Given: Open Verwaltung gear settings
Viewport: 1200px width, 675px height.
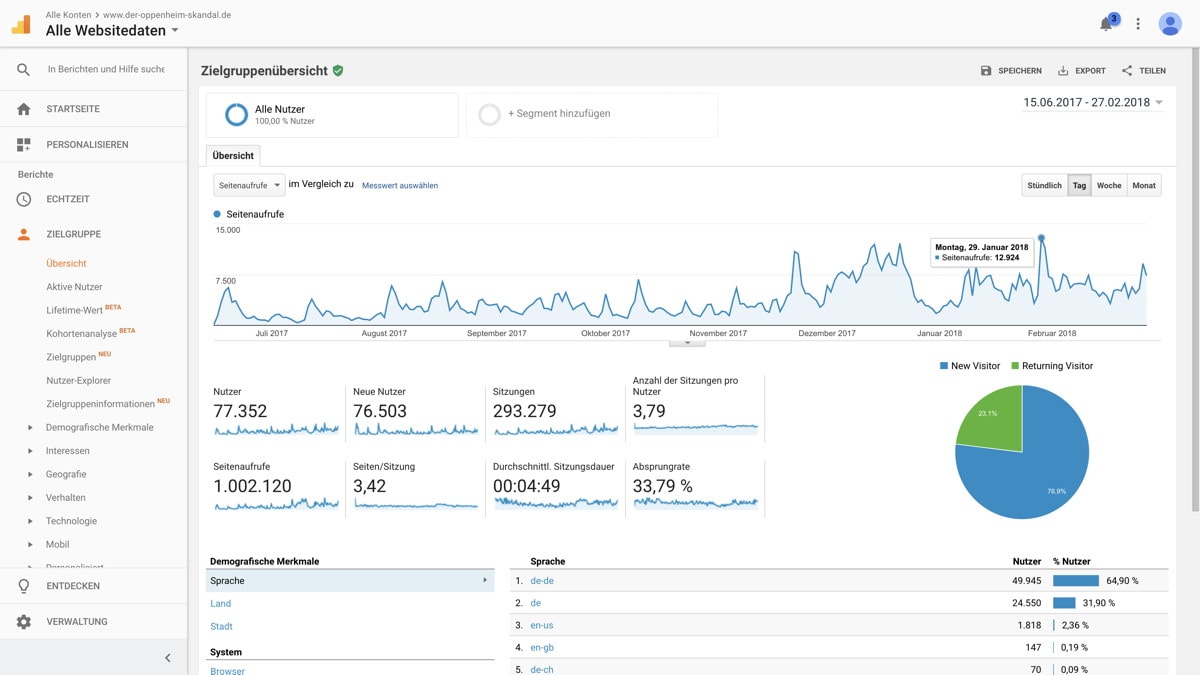Looking at the screenshot, I should [x=24, y=622].
